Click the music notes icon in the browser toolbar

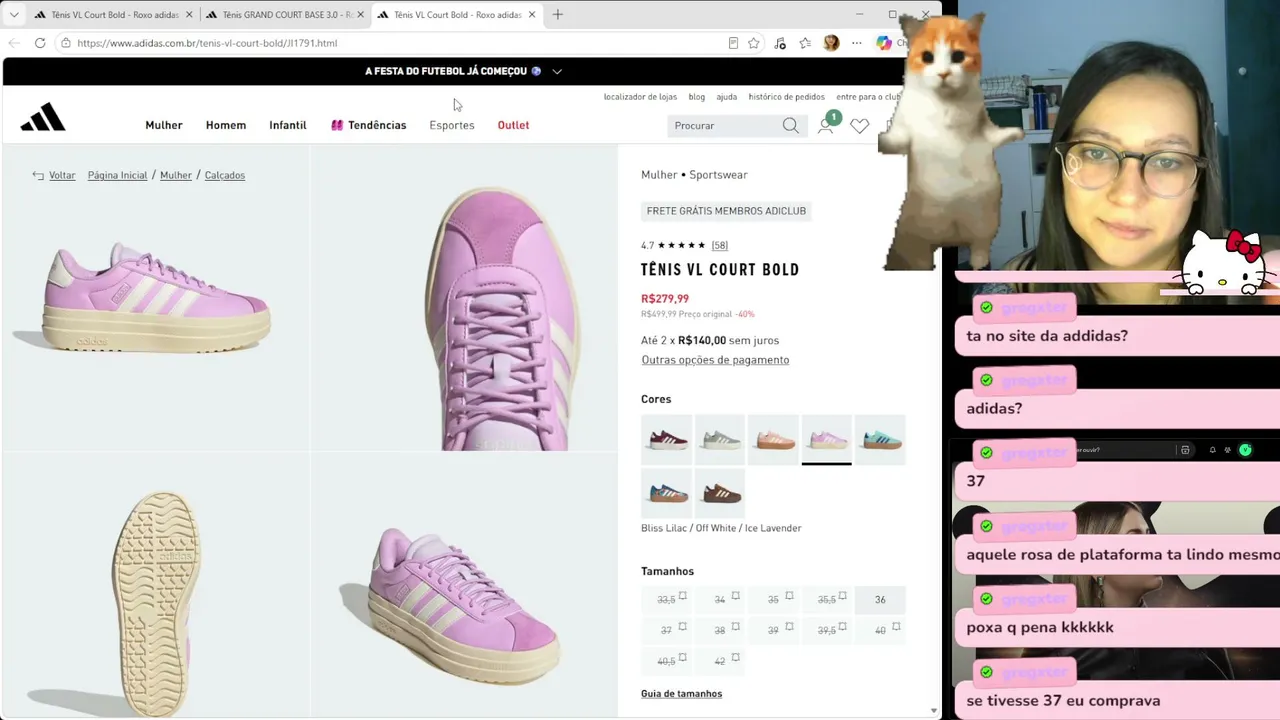780,43
